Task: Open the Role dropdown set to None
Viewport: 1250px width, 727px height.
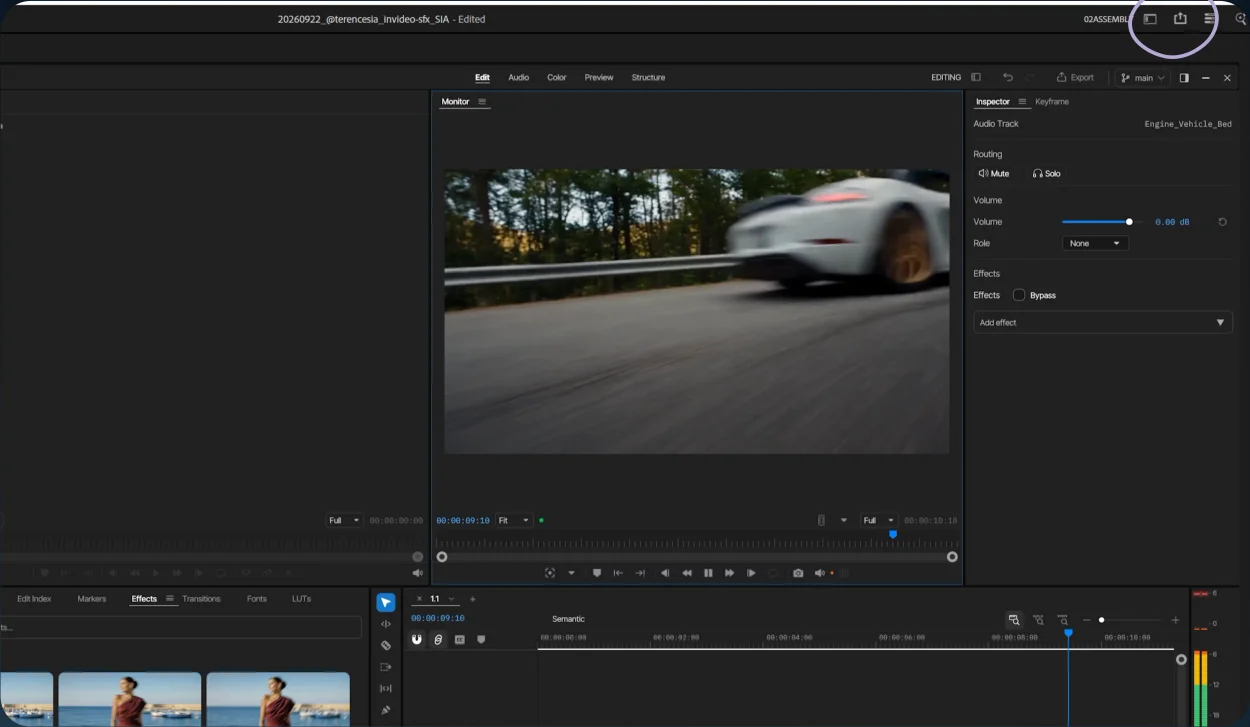Action: pos(1095,243)
